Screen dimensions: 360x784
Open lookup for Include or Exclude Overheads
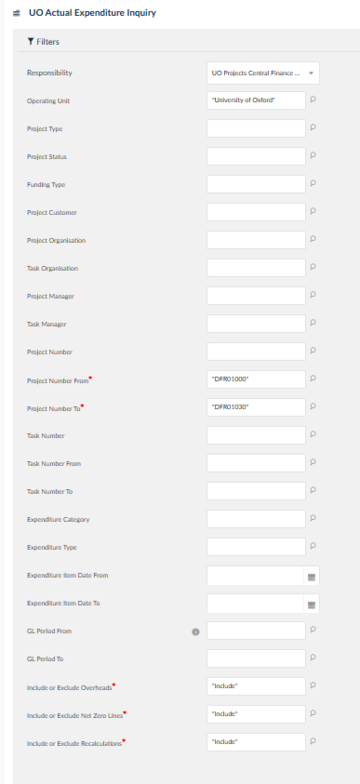tap(313, 686)
